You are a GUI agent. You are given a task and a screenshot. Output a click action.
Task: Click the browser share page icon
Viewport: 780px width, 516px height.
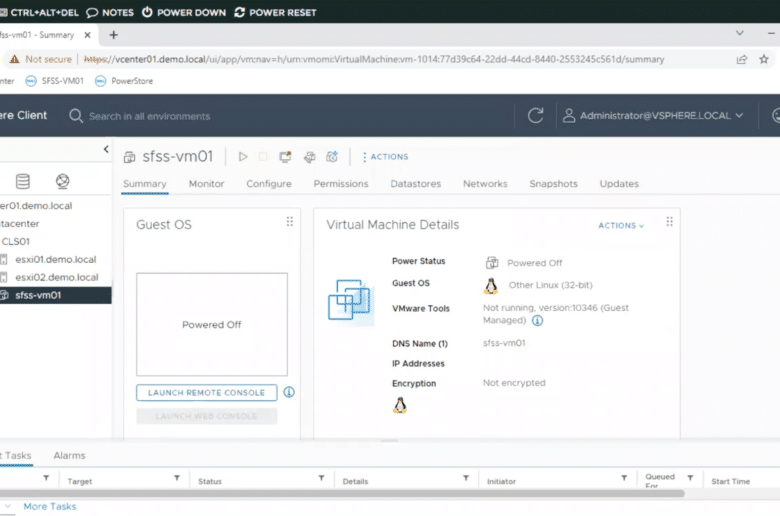(x=742, y=59)
